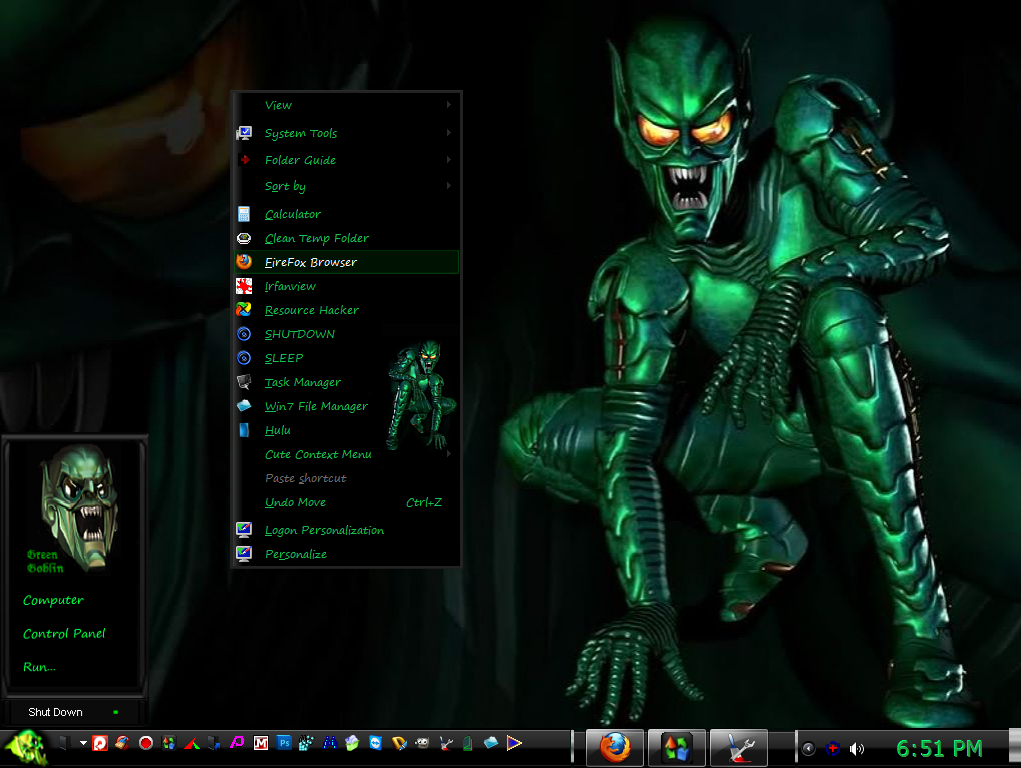The width and height of the screenshot is (1021, 768).
Task: Open Control Panel from start menu
Action: click(x=64, y=634)
